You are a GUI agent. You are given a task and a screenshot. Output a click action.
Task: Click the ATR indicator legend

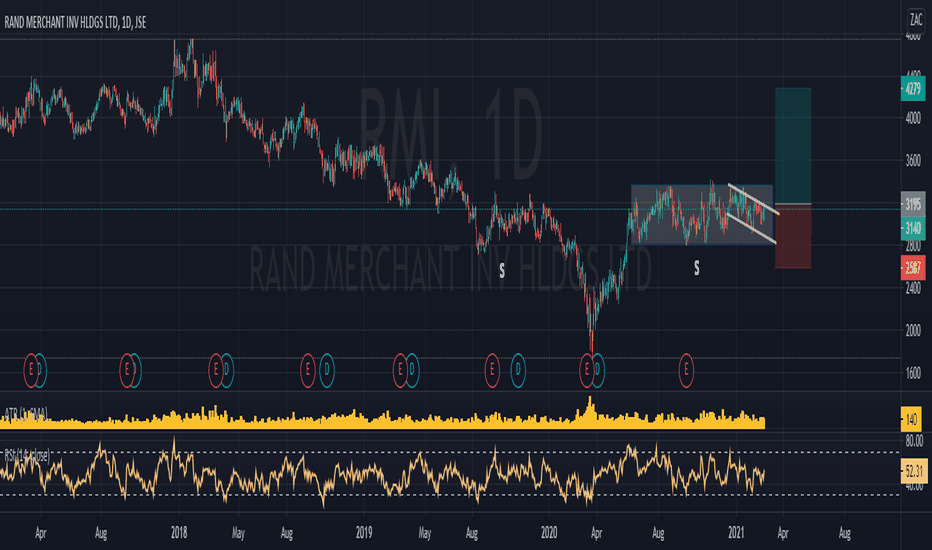[26, 413]
